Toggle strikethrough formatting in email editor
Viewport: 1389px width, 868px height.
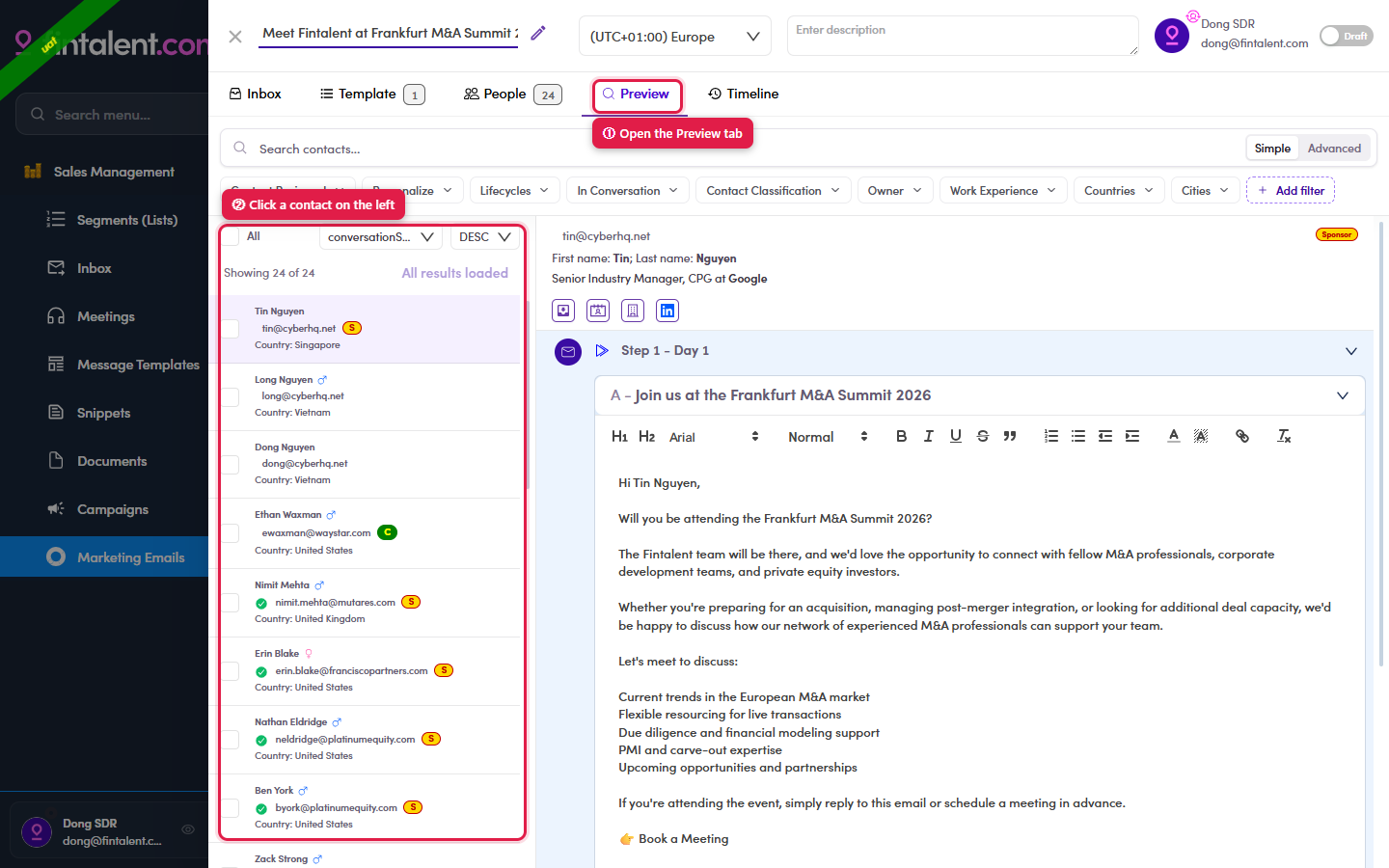(982, 436)
